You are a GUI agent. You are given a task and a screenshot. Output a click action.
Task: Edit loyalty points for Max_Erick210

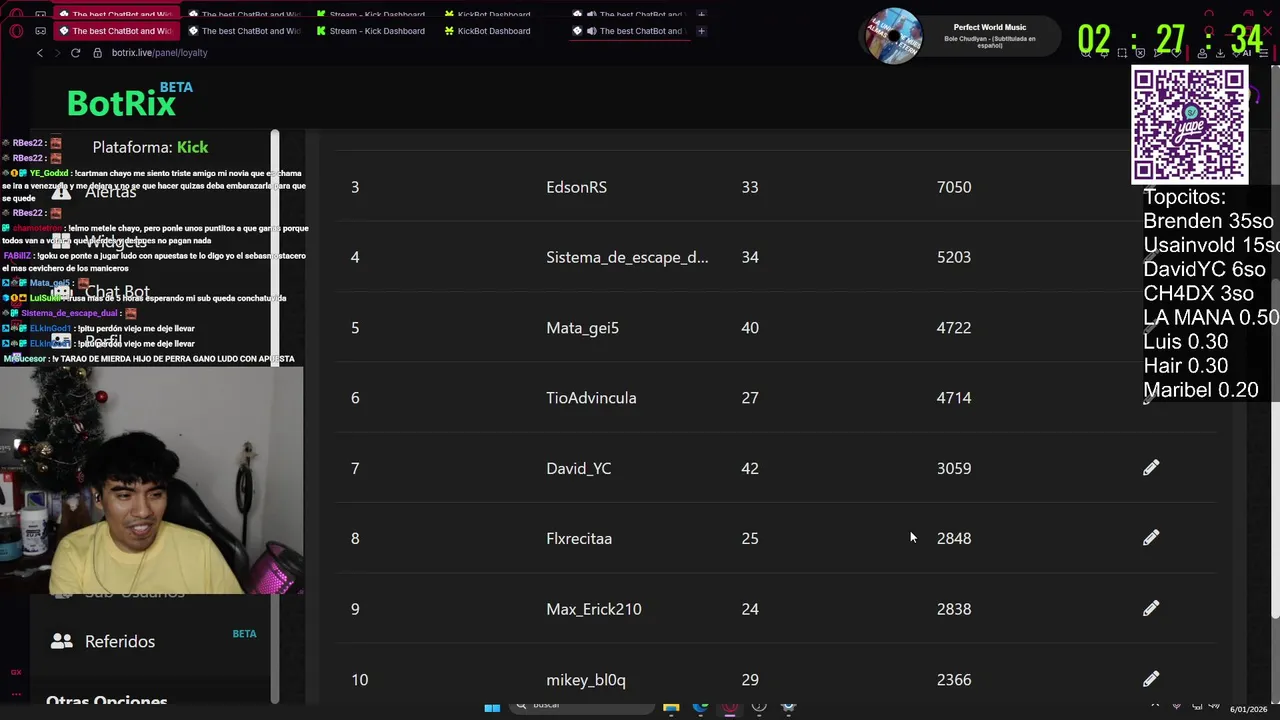point(1151,608)
